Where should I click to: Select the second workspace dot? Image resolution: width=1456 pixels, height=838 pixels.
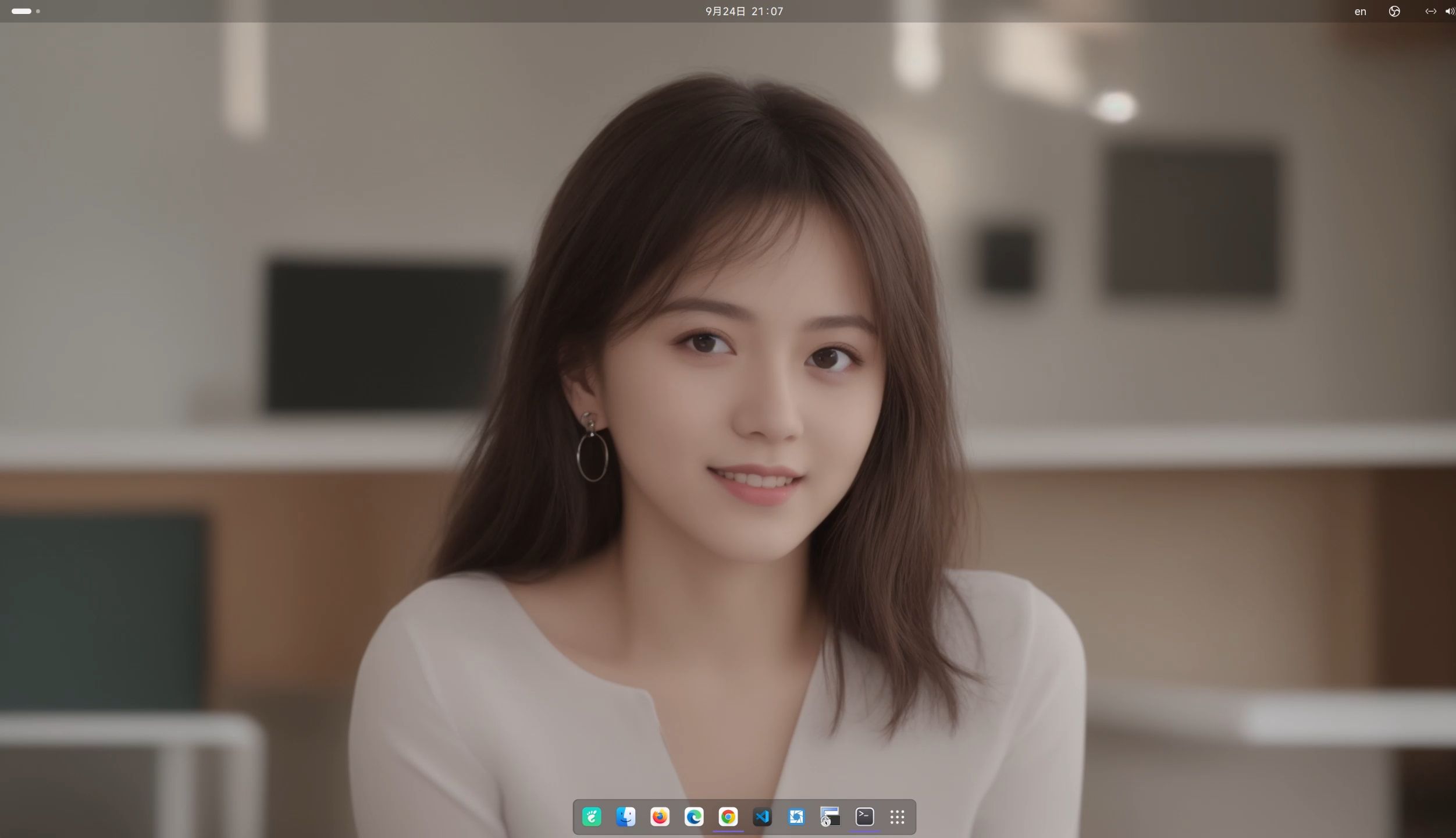[x=38, y=11]
